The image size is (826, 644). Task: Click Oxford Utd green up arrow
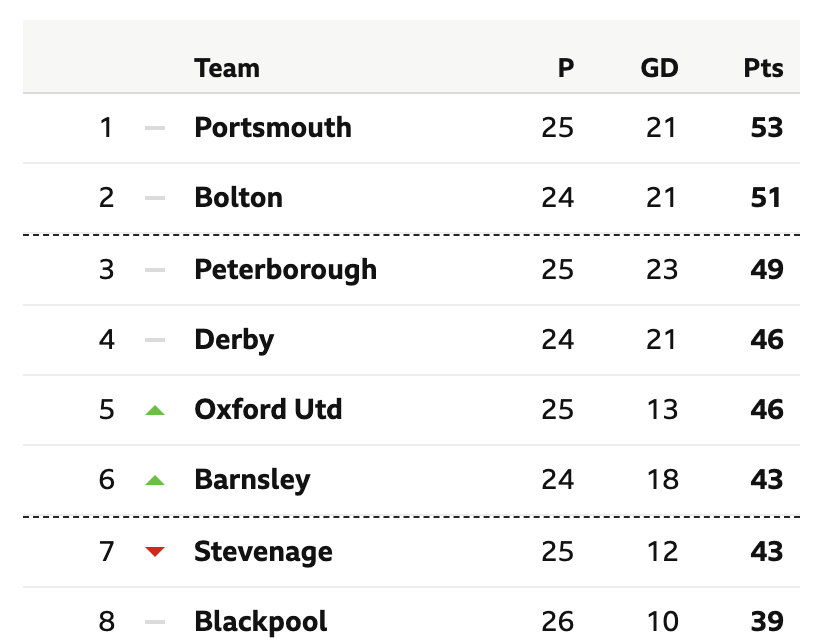click(155, 410)
